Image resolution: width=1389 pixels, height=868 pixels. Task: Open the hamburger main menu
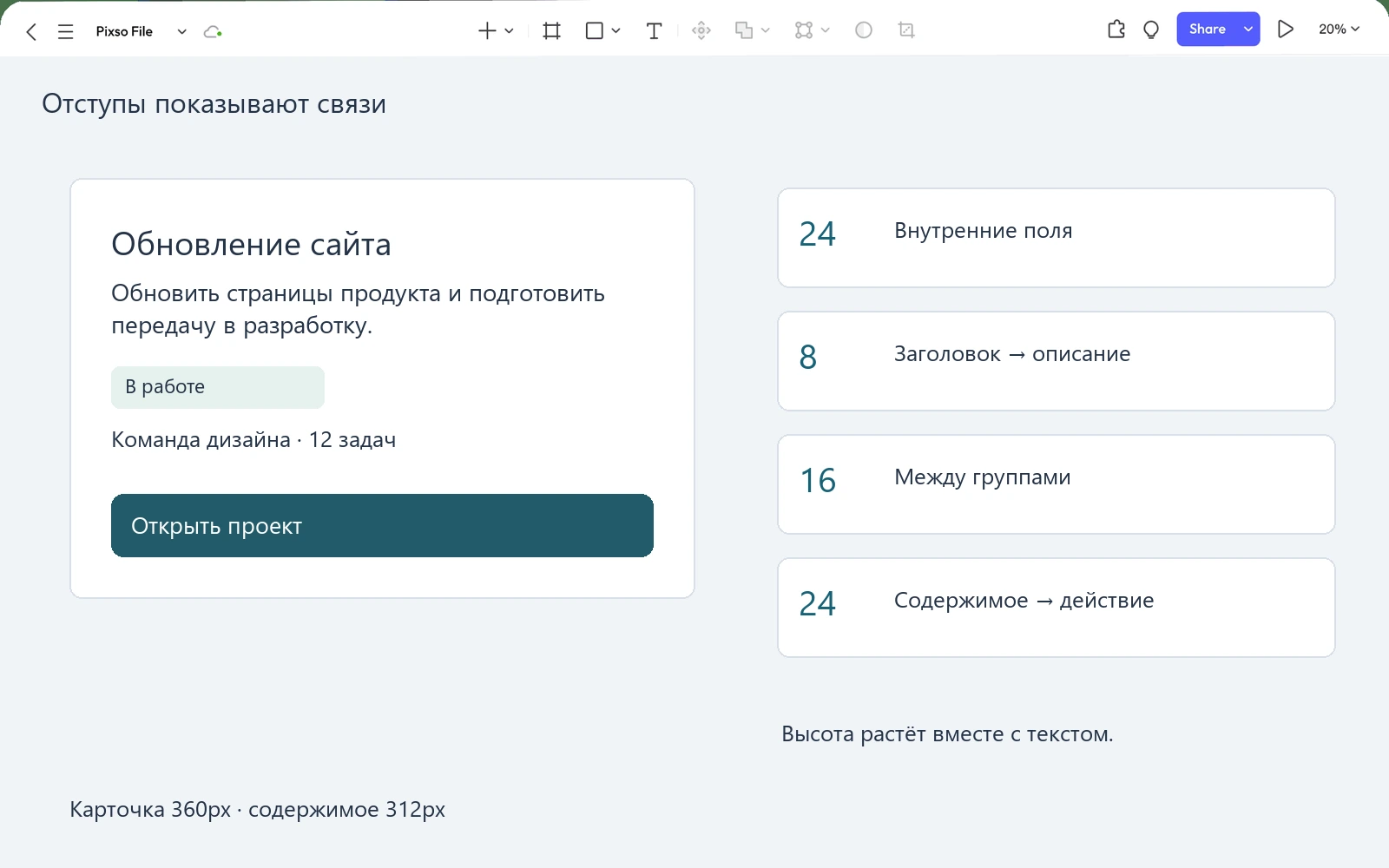[65, 32]
